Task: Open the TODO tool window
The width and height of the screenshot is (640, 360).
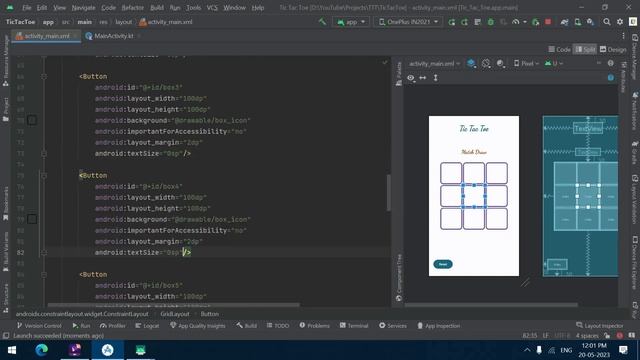Action: click(278, 326)
